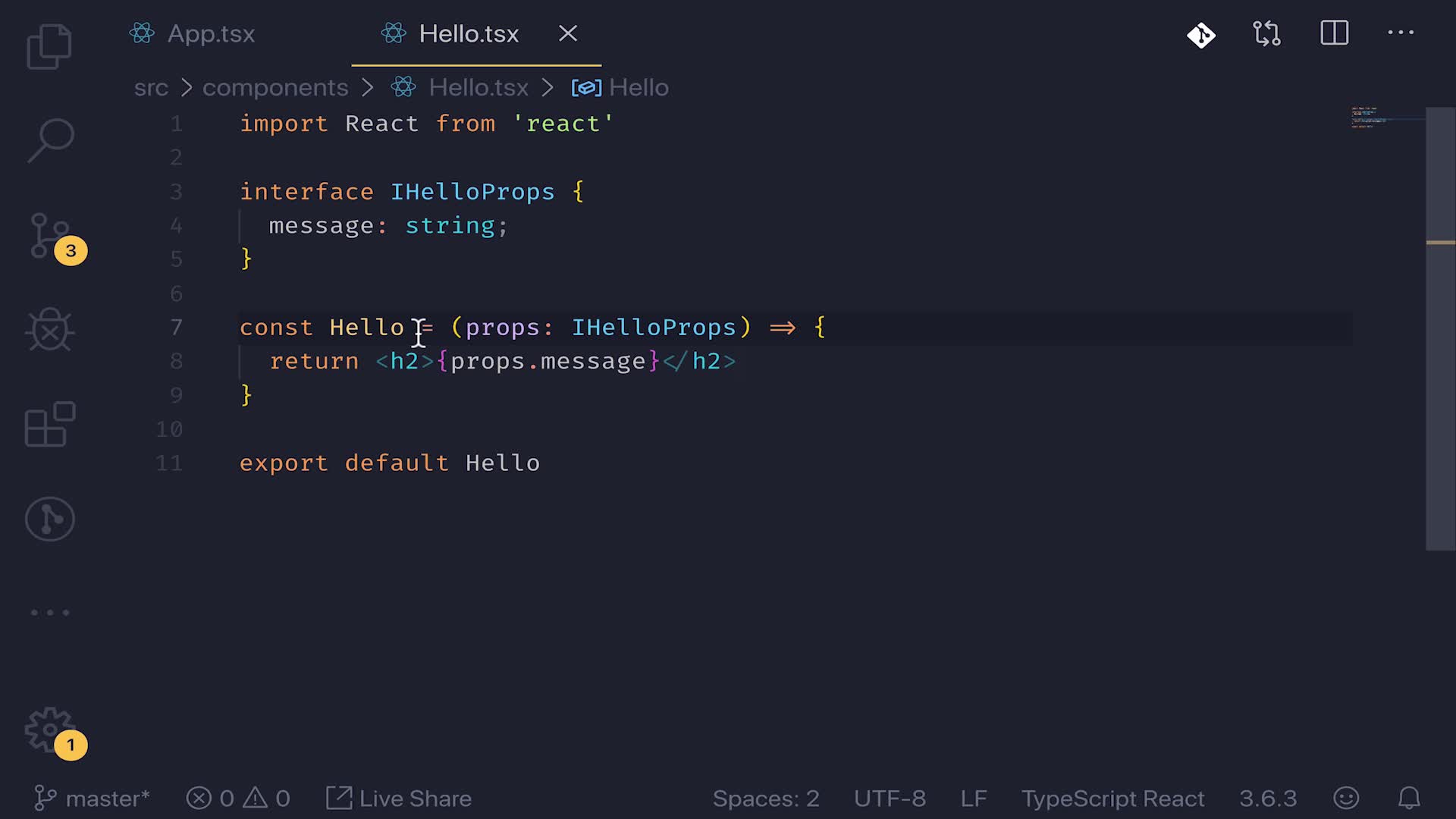Switch to the App.tsx tab
Screen dimensions: 1456x819
pyautogui.click(x=211, y=34)
